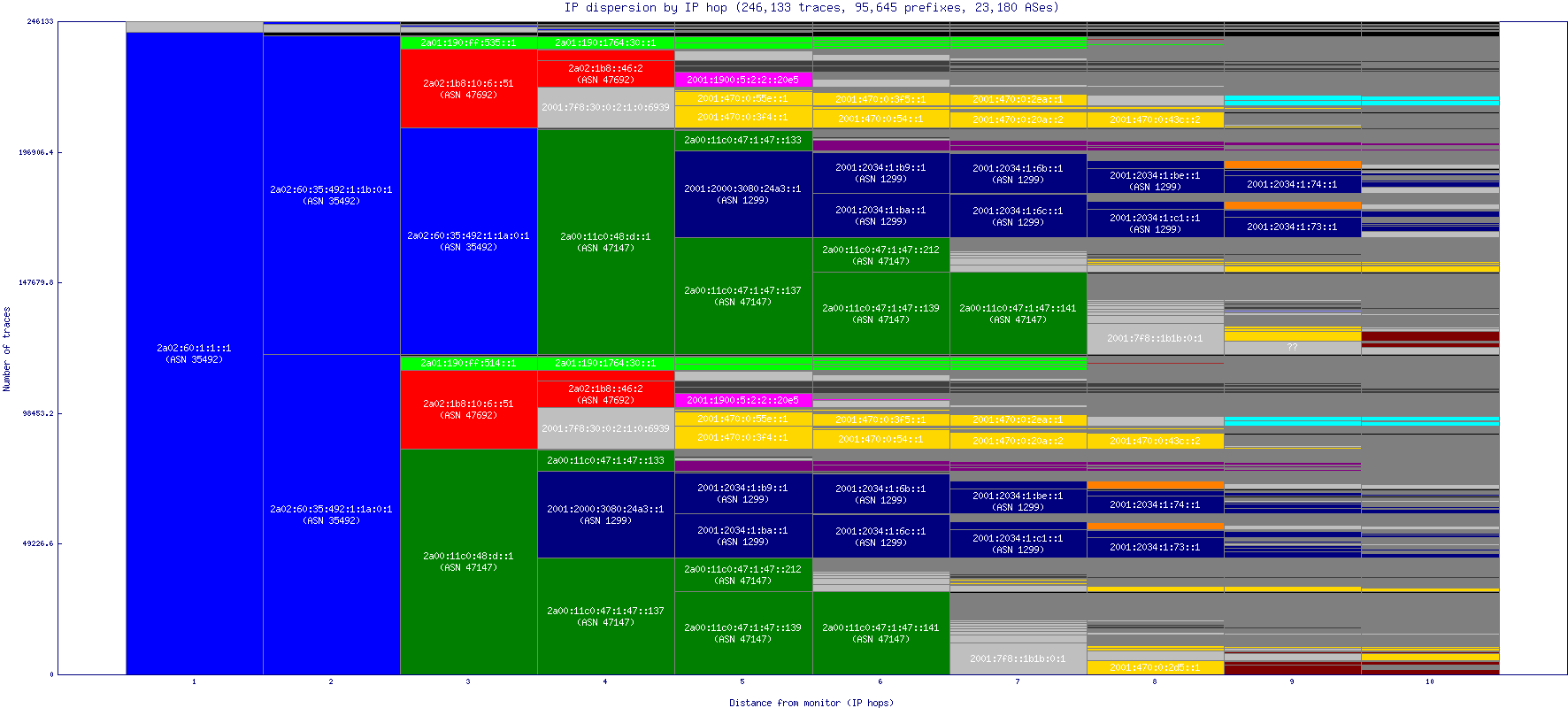
Task: Select the 49226.6 y-axis tick value
Action: 38,543
